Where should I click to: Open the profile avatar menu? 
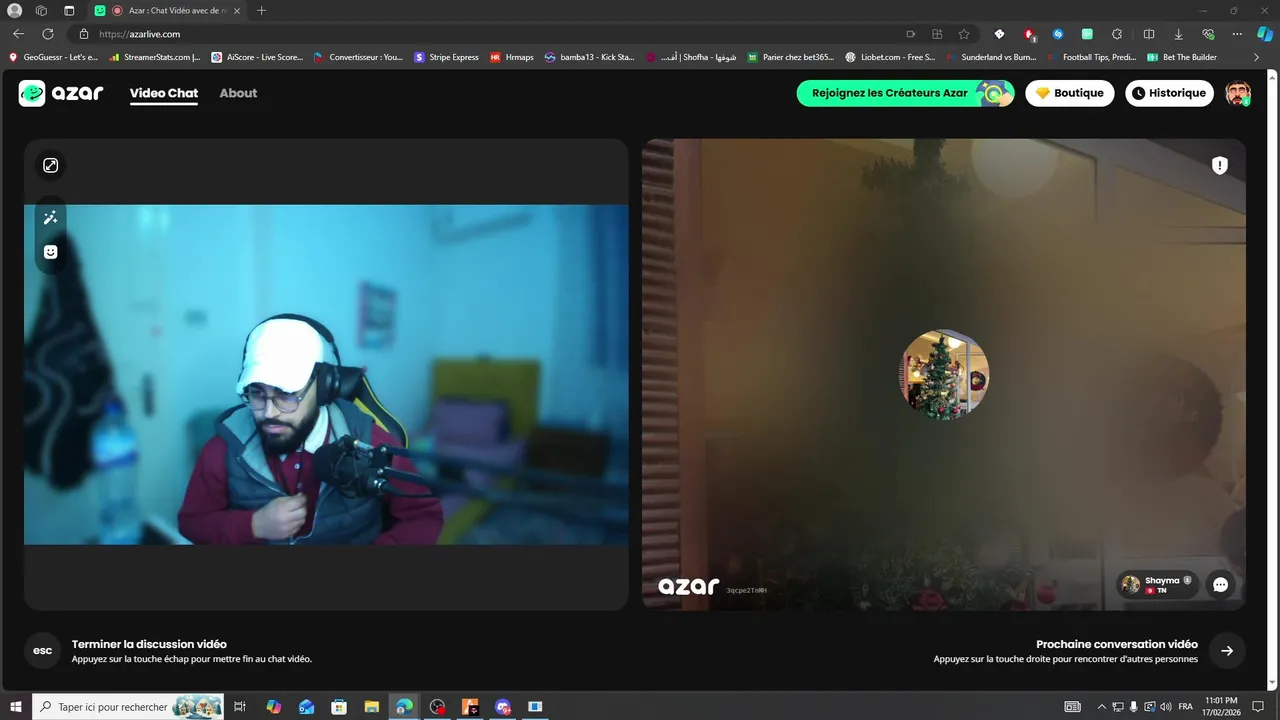(x=1238, y=93)
